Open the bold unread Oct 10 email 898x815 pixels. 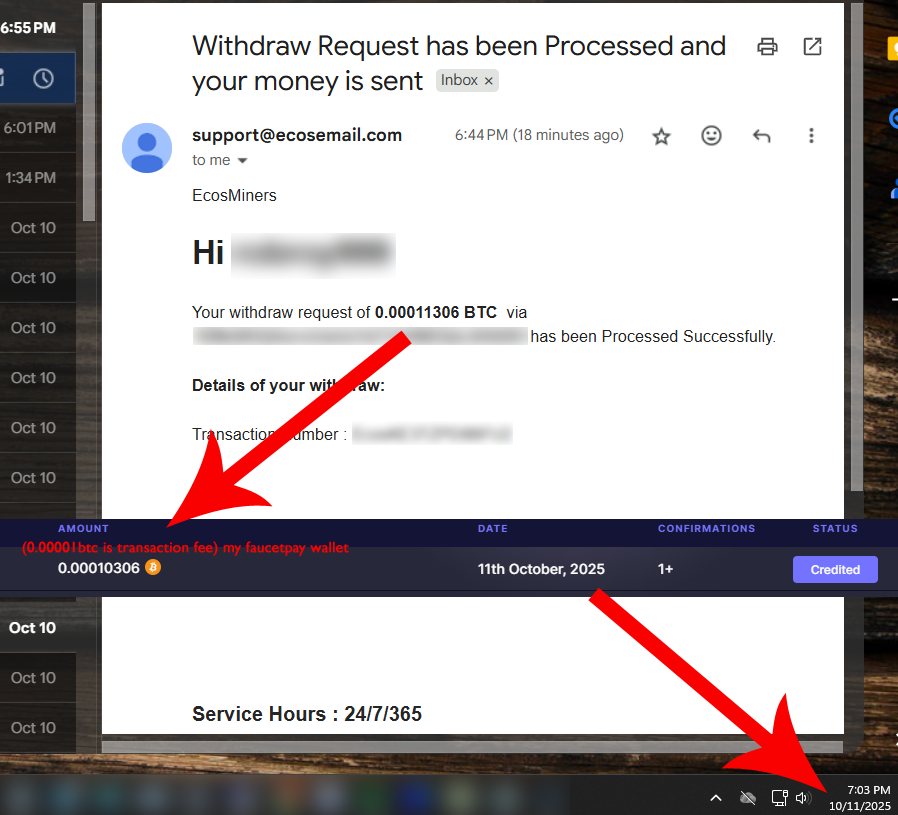tap(38, 628)
